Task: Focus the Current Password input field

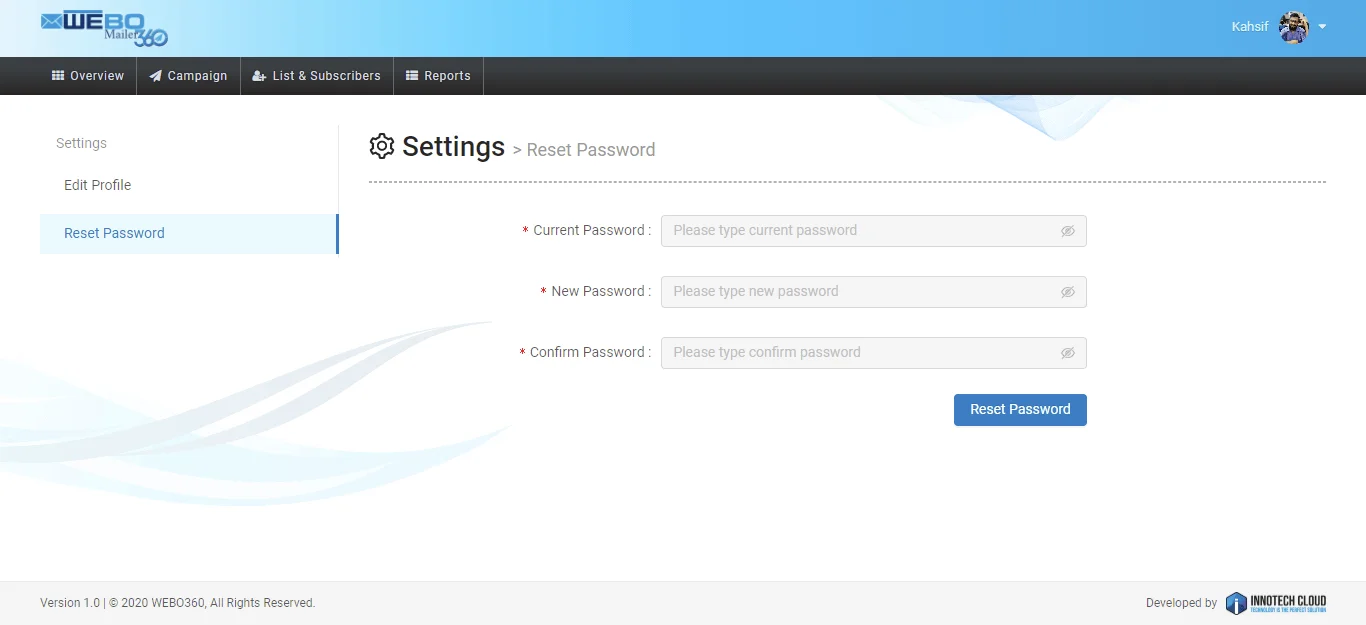Action: coord(860,231)
